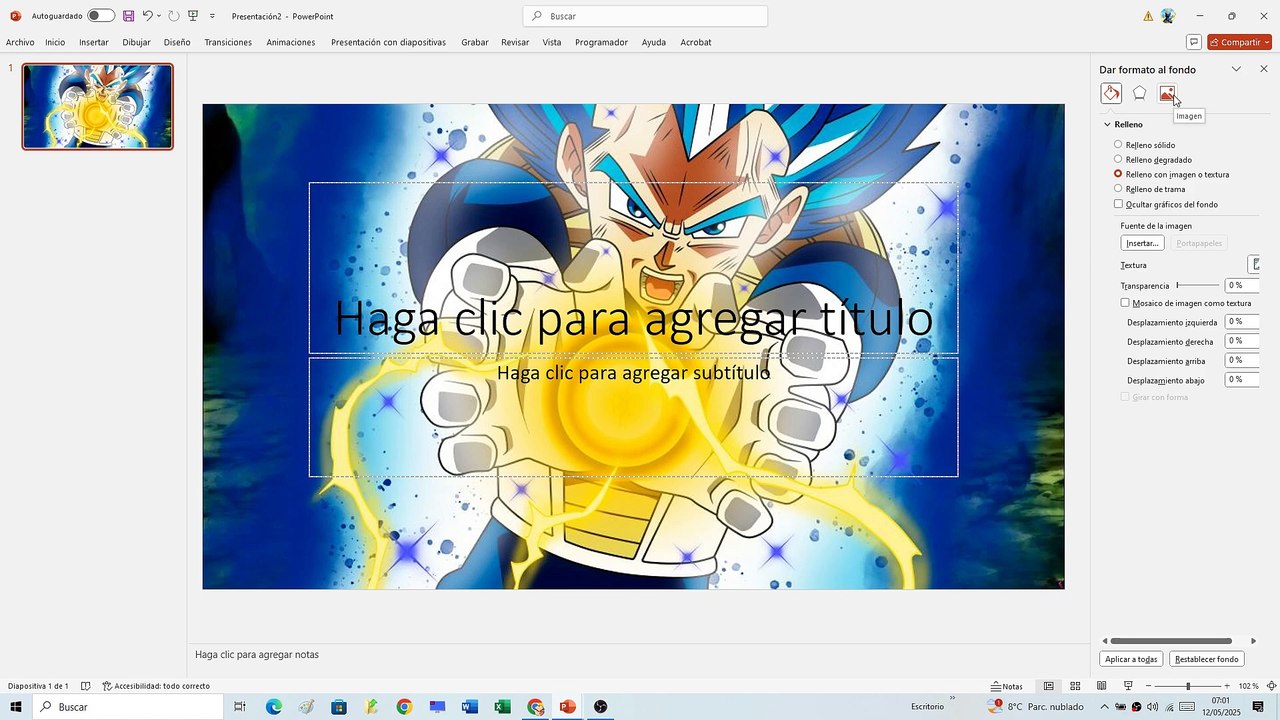
Task: Click the Transparencia slider
Action: coord(1197,285)
